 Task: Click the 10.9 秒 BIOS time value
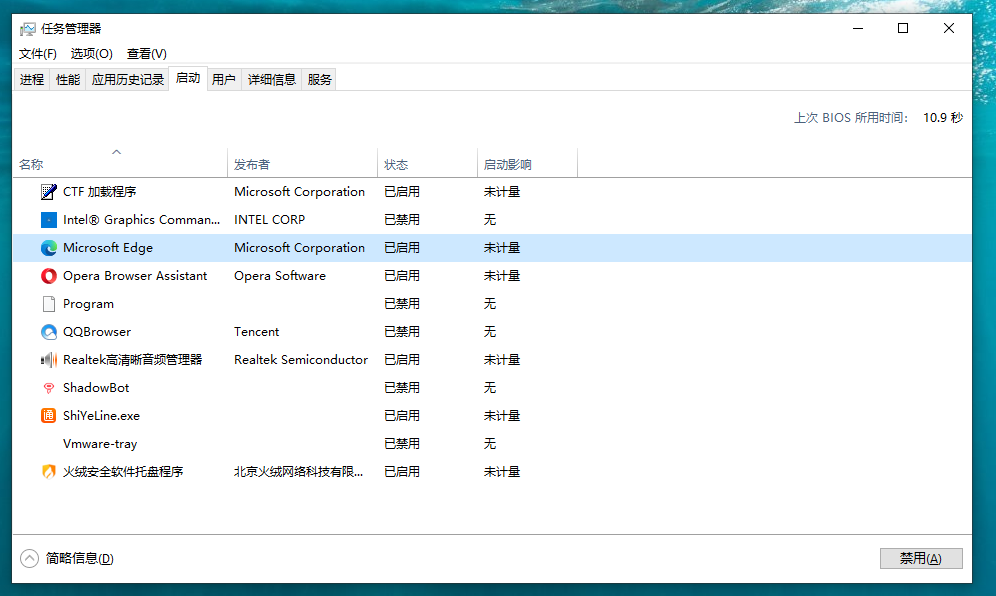[943, 118]
